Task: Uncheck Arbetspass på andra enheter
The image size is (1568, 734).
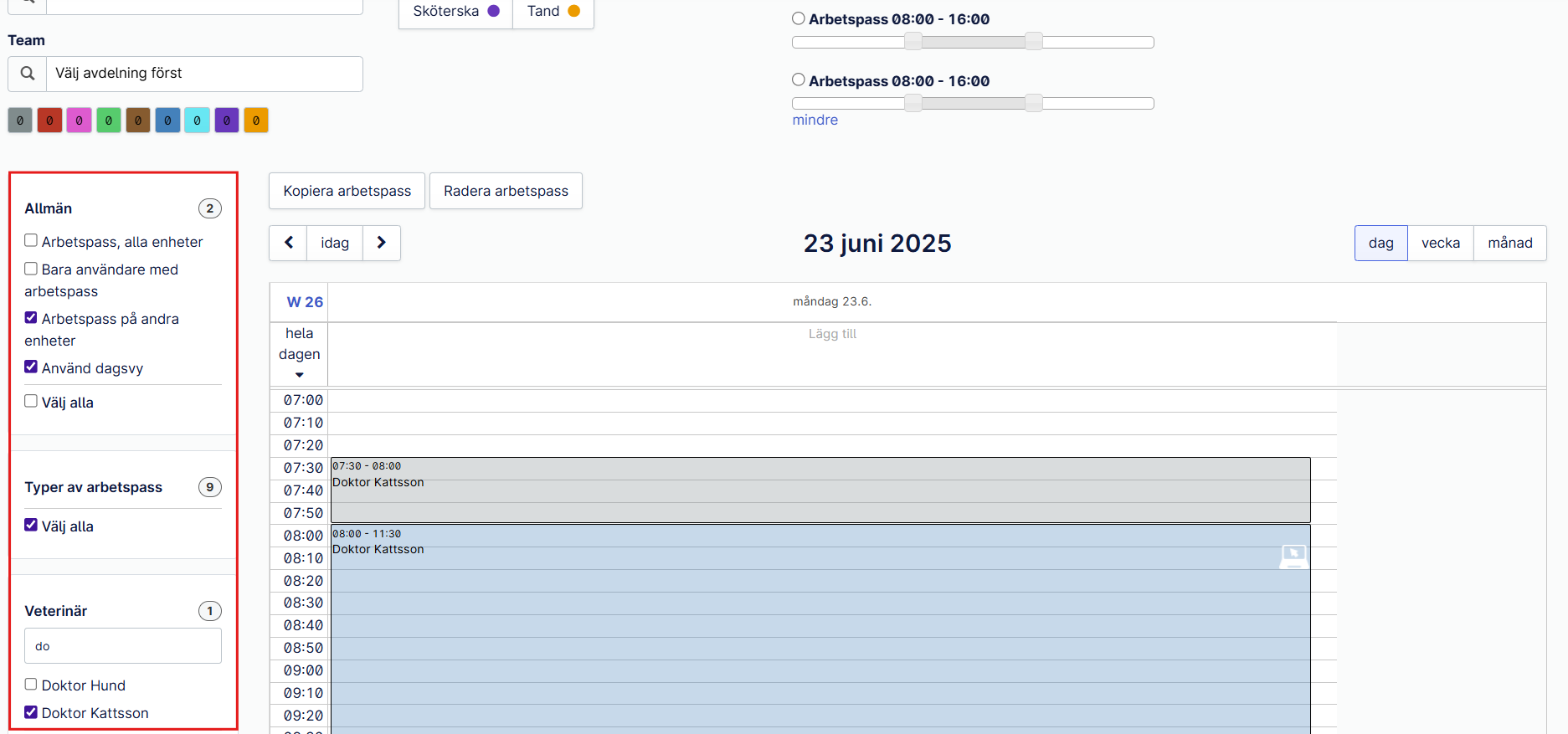Action: click(x=31, y=318)
